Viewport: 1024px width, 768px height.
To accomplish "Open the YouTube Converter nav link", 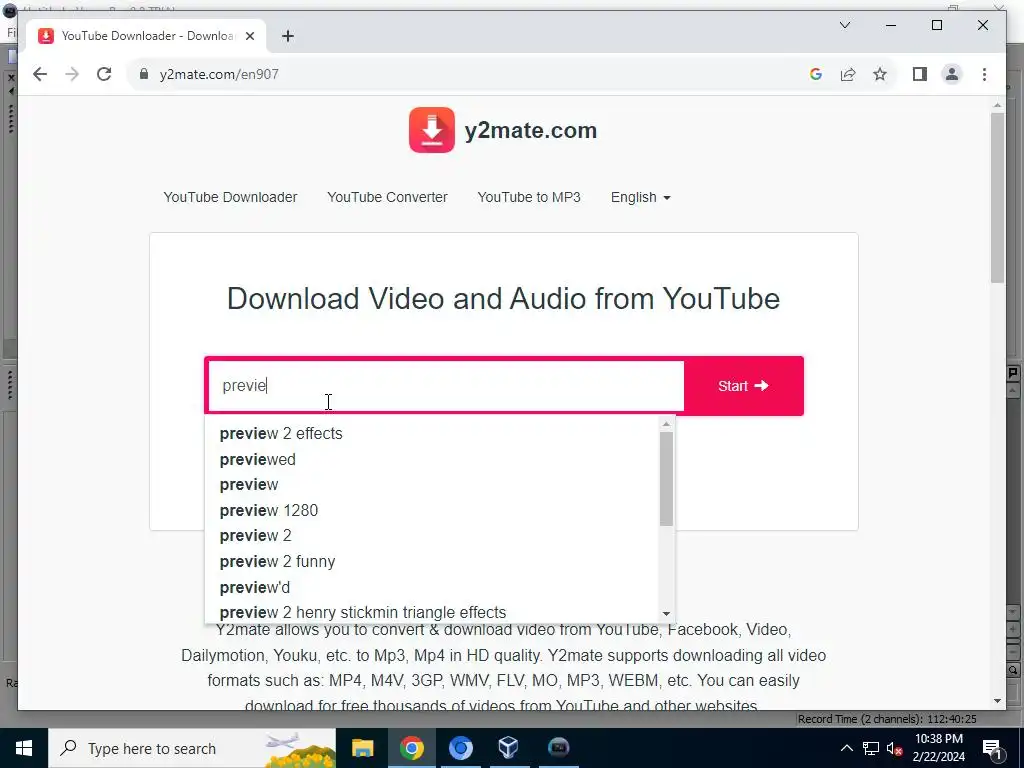I will [x=387, y=197].
